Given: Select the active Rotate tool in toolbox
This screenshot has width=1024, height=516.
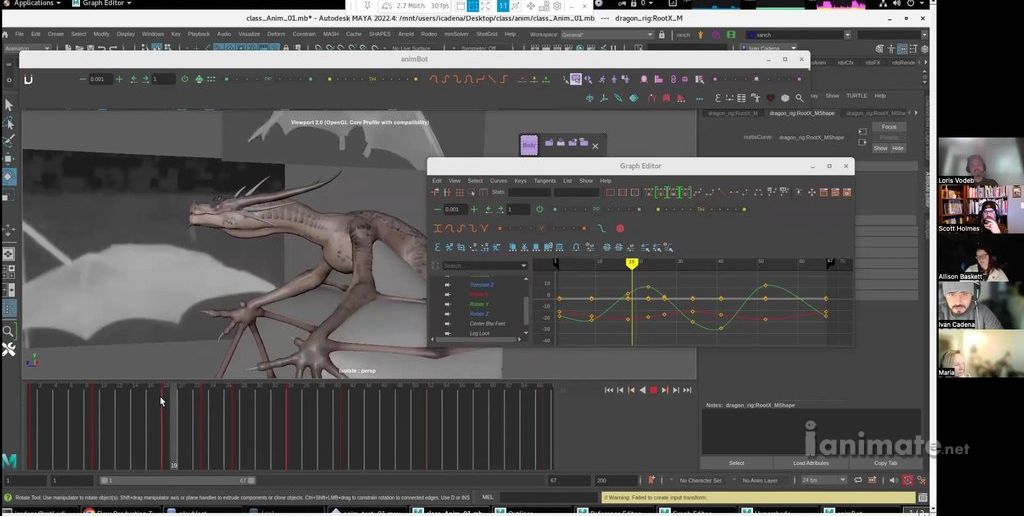Looking at the screenshot, I should coord(8,176).
